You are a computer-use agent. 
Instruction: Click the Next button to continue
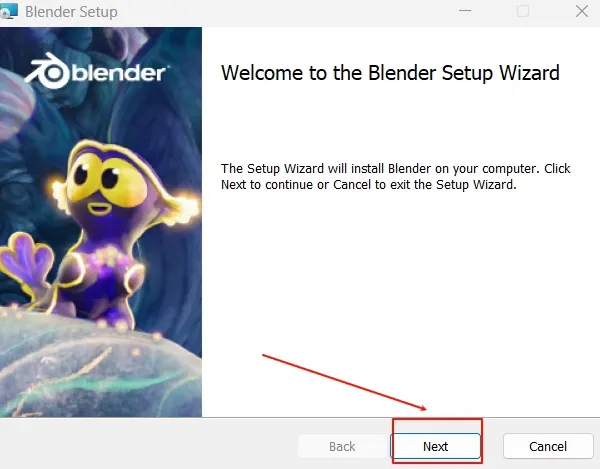coord(435,446)
